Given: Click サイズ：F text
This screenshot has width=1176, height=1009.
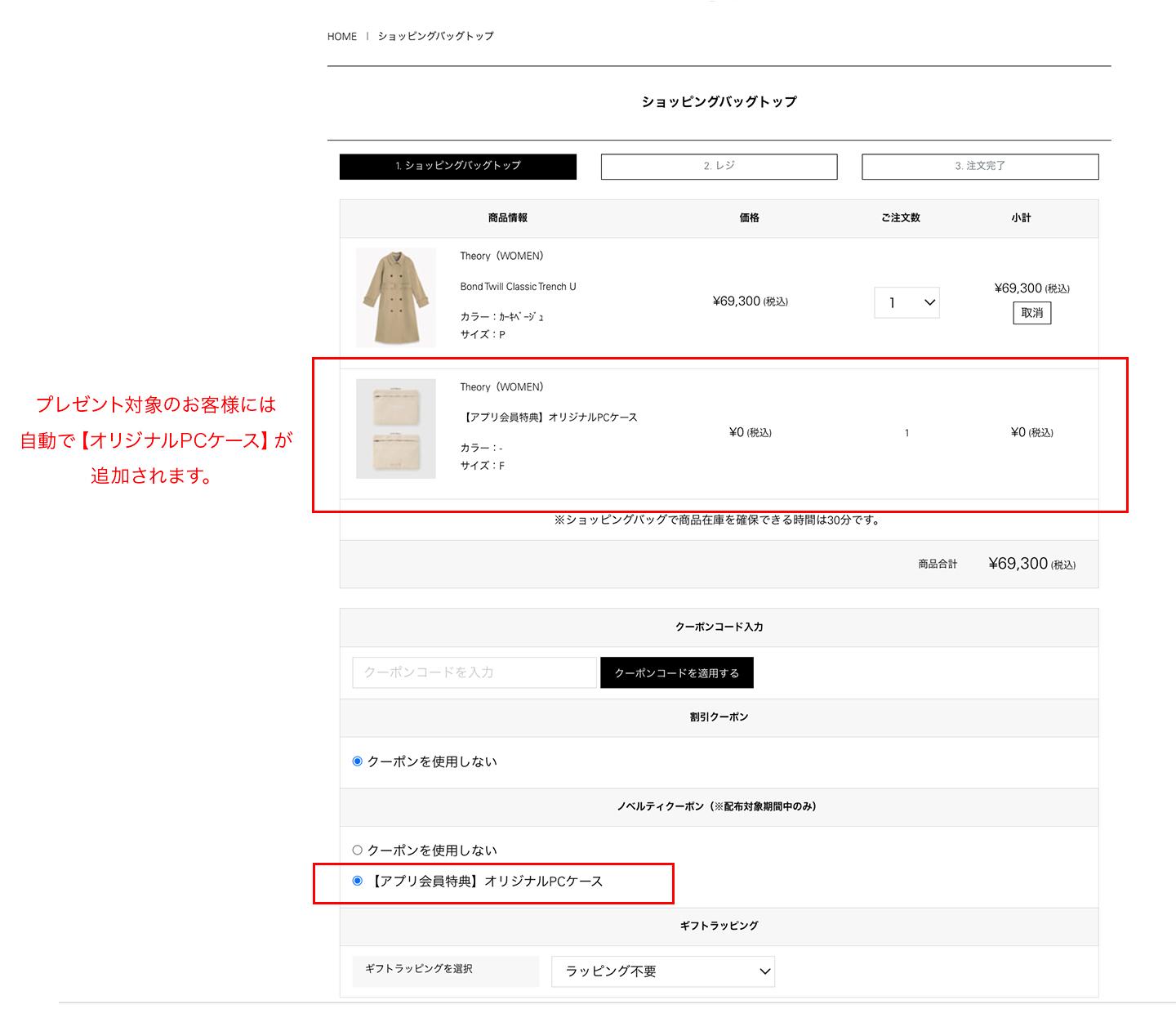Looking at the screenshot, I should pyautogui.click(x=483, y=466).
